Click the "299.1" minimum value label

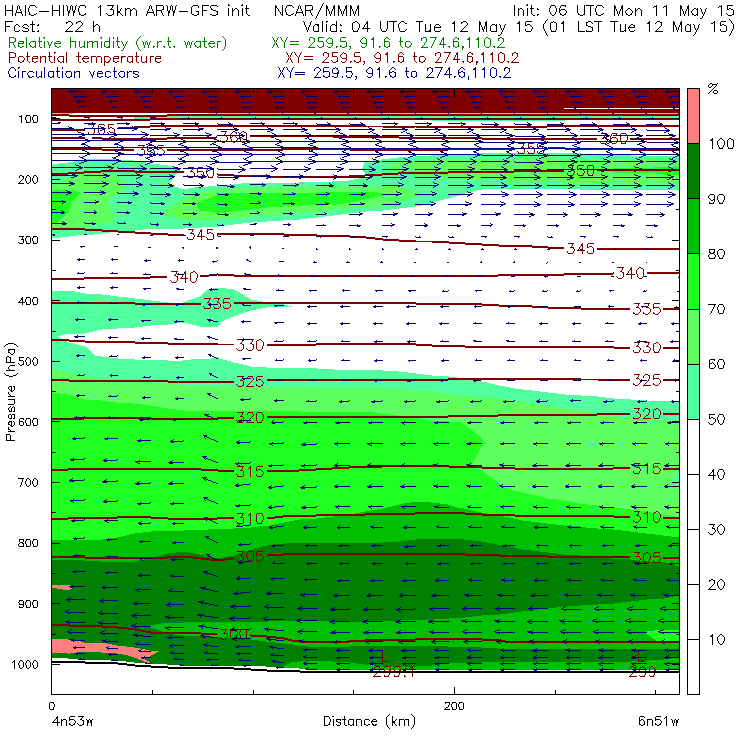[394, 672]
